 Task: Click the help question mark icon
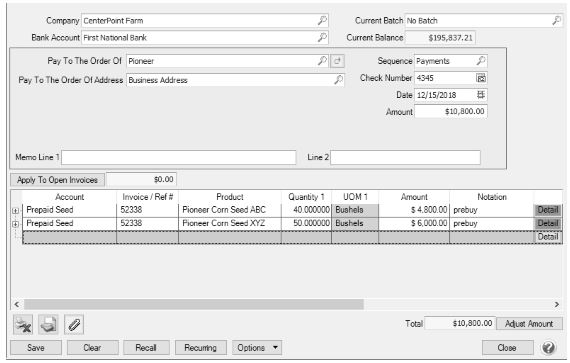[x=548, y=348]
